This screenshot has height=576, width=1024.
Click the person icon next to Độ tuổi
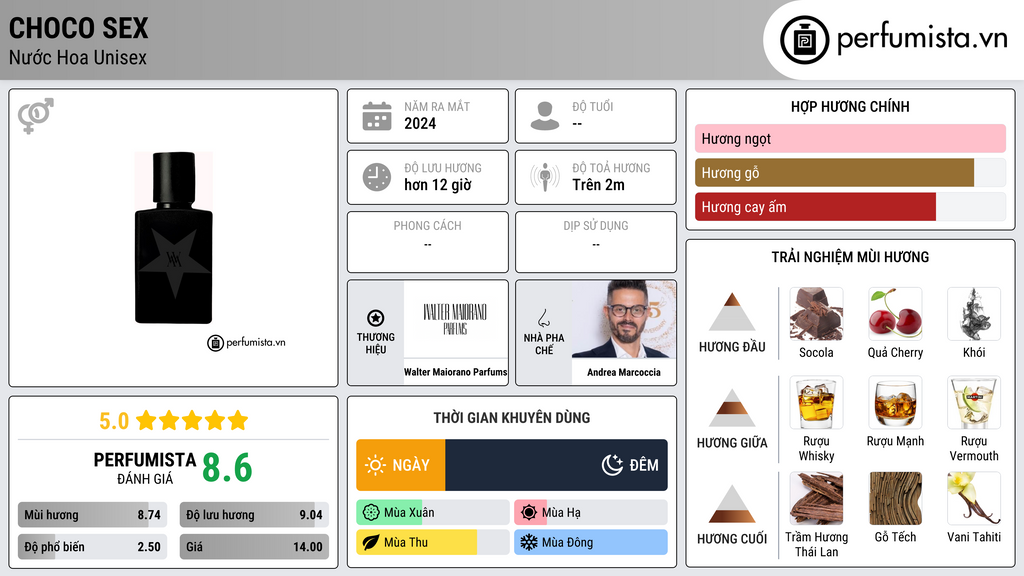pyautogui.click(x=545, y=116)
